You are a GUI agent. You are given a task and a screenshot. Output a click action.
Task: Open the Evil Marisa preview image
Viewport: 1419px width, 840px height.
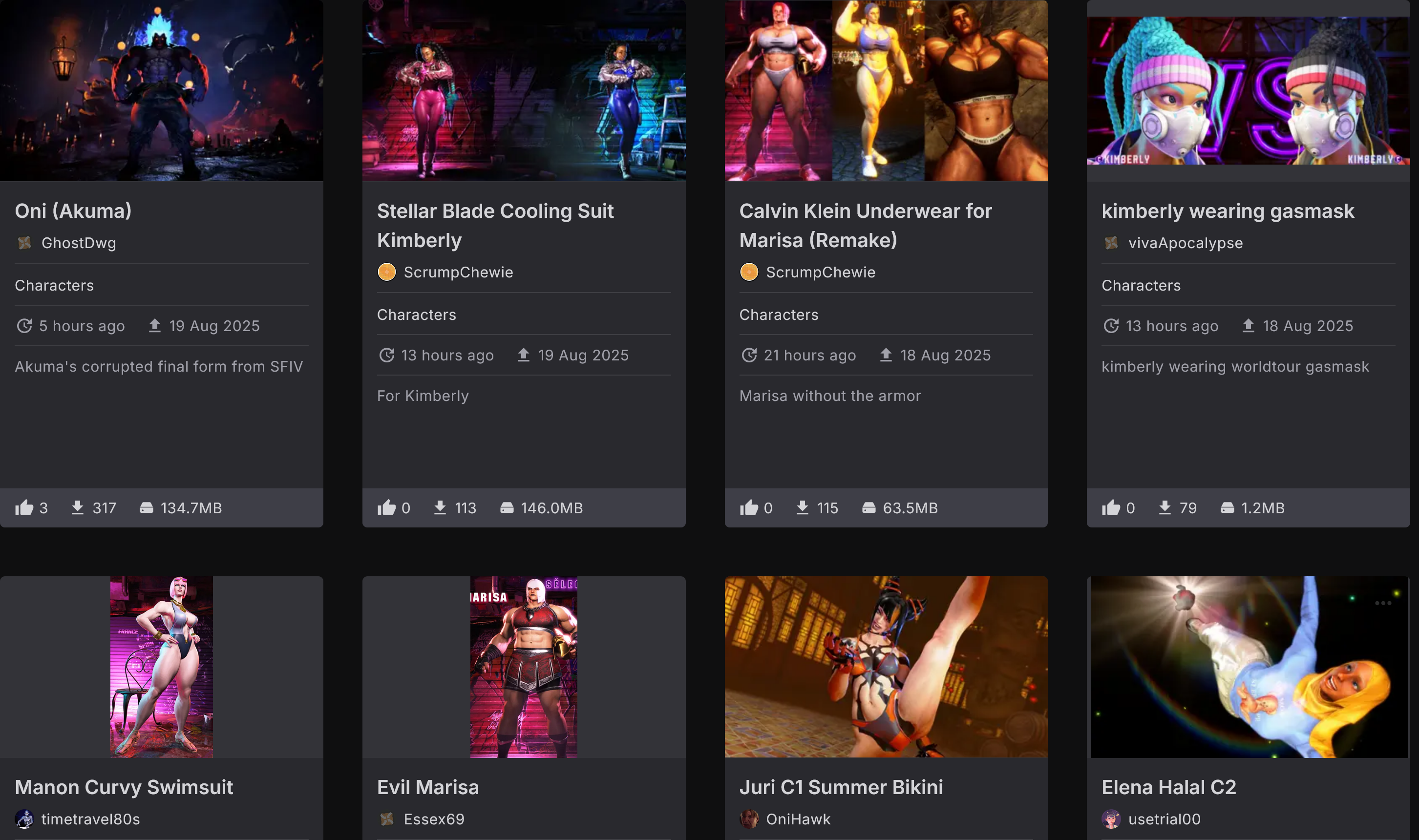pos(524,667)
